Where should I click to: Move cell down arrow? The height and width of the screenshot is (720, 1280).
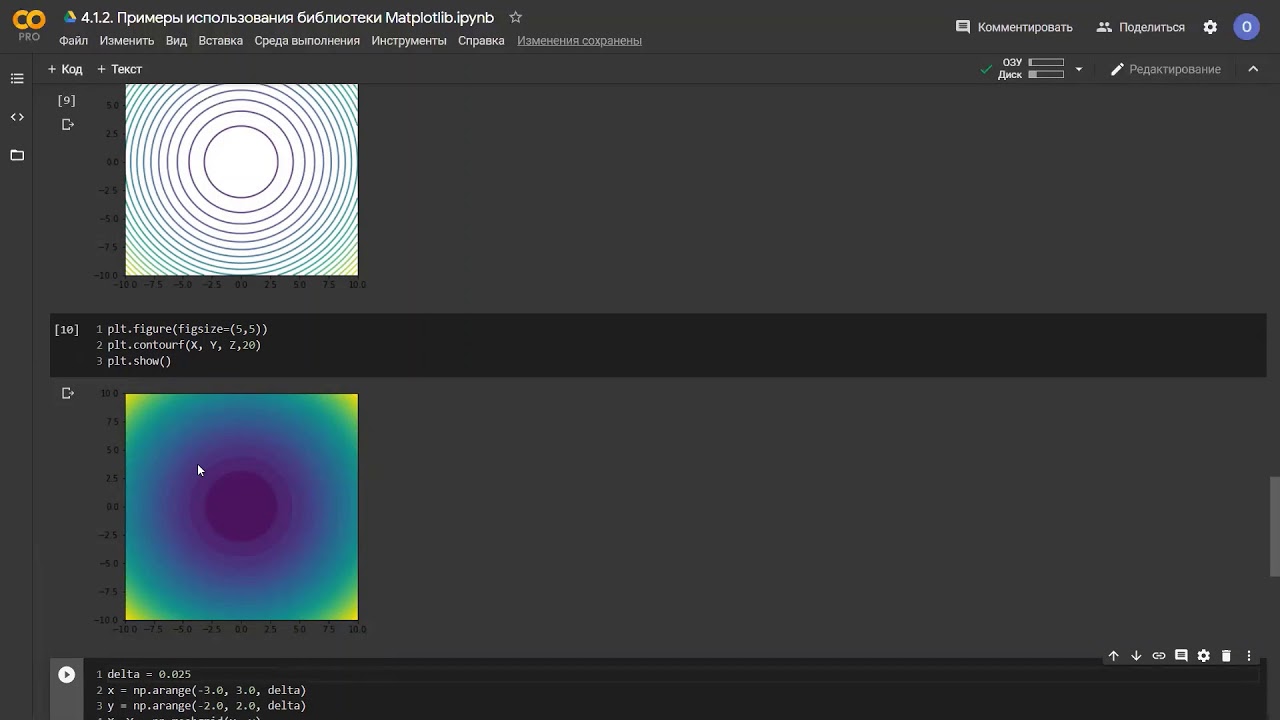(x=1136, y=656)
